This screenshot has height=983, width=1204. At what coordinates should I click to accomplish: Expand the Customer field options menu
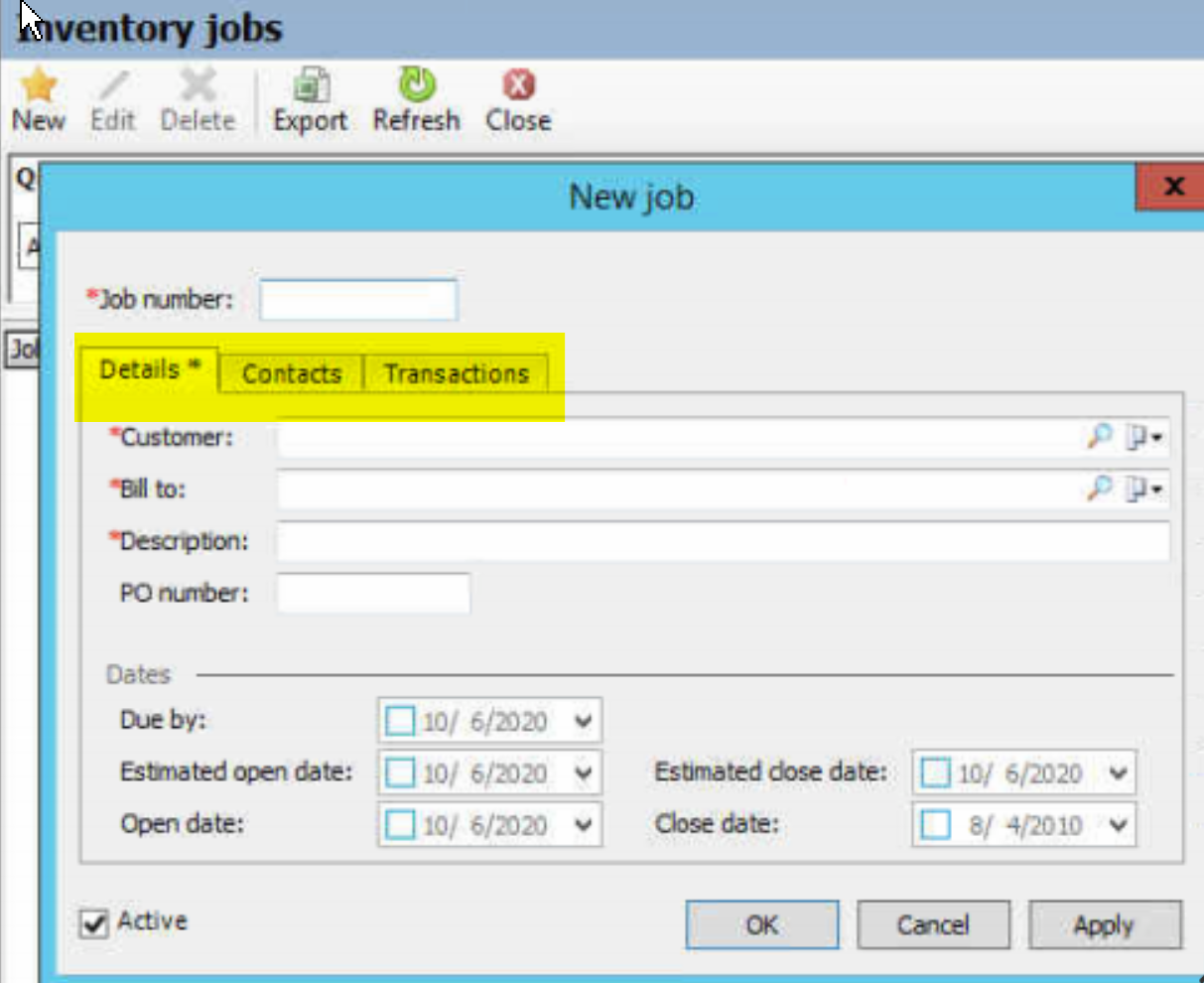pyautogui.click(x=1144, y=436)
